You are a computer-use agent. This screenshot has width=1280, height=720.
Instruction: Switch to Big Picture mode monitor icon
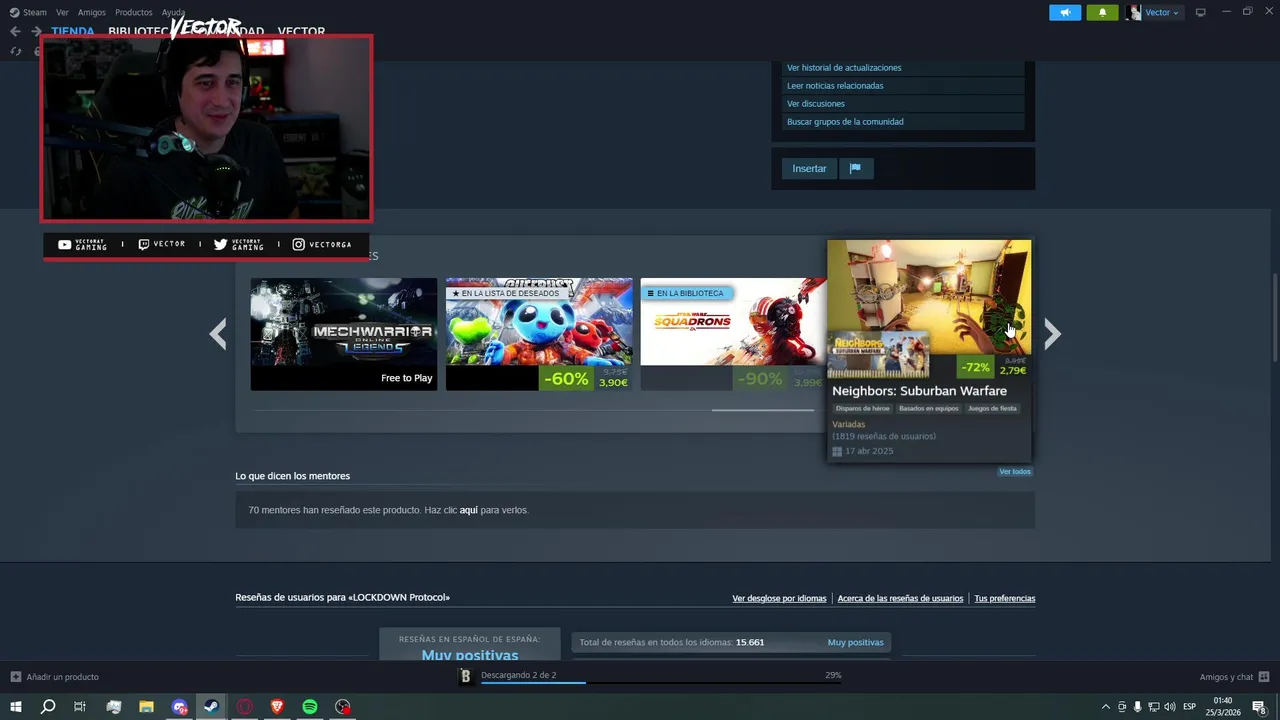(x=1201, y=12)
